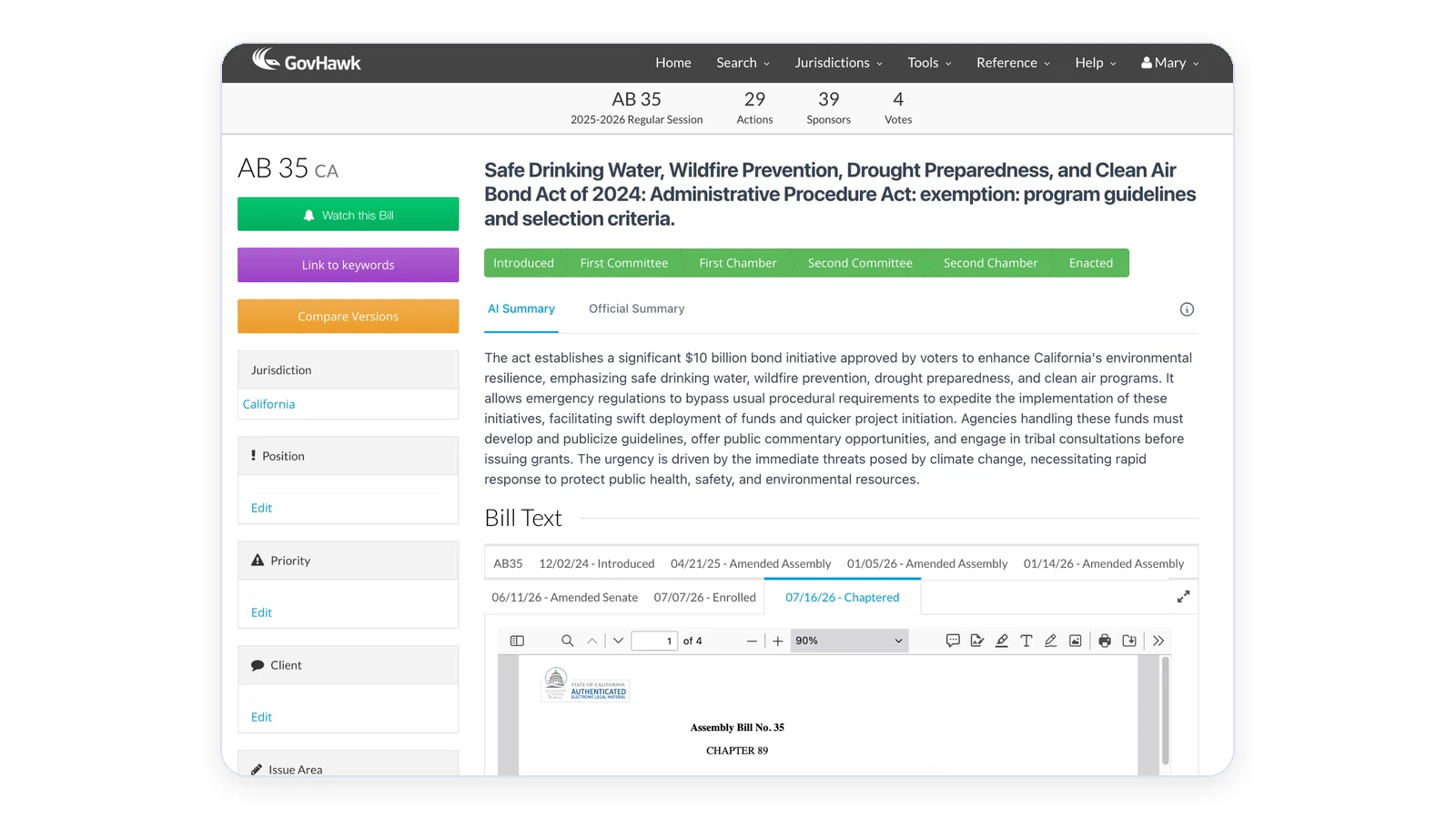Click the Second Committee progress stage
Image resolution: width=1456 pixels, height=819 pixels.
click(x=860, y=263)
